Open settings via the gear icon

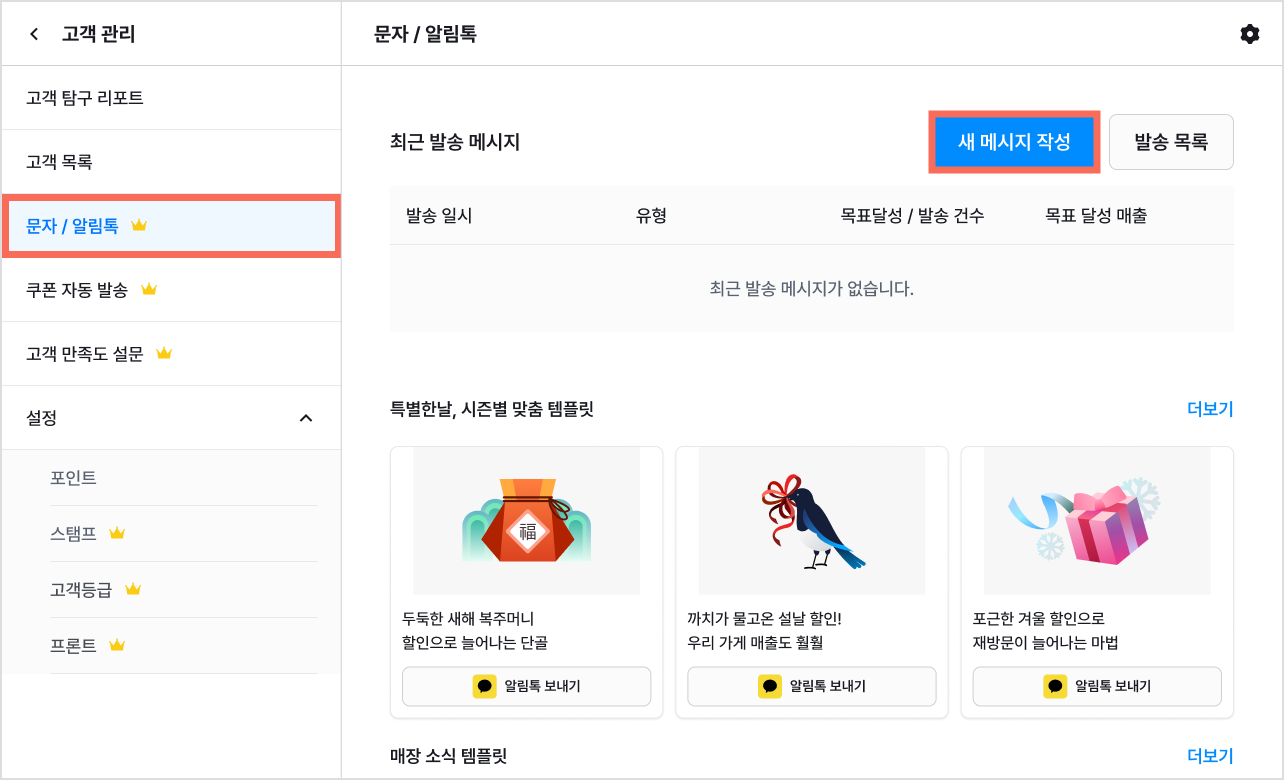click(x=1249, y=34)
